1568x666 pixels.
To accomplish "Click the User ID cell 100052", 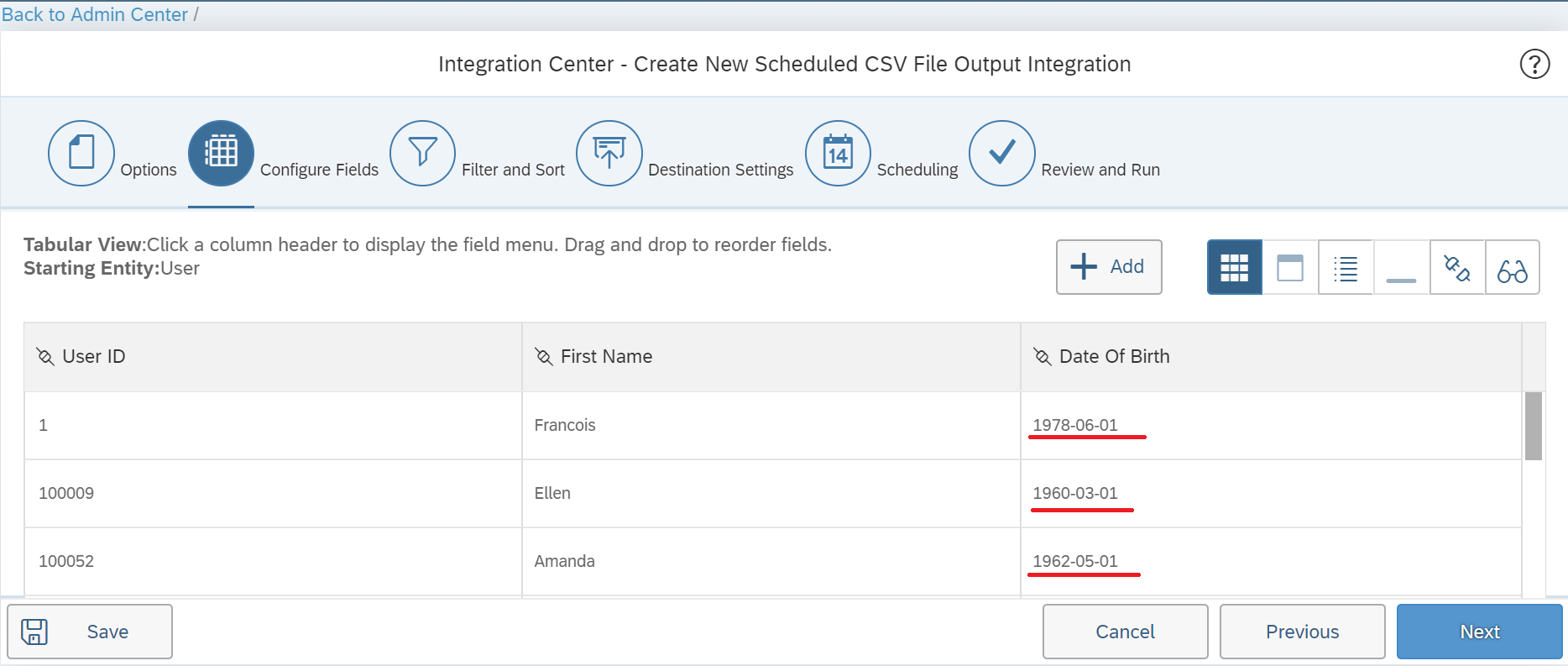I will click(x=273, y=562).
